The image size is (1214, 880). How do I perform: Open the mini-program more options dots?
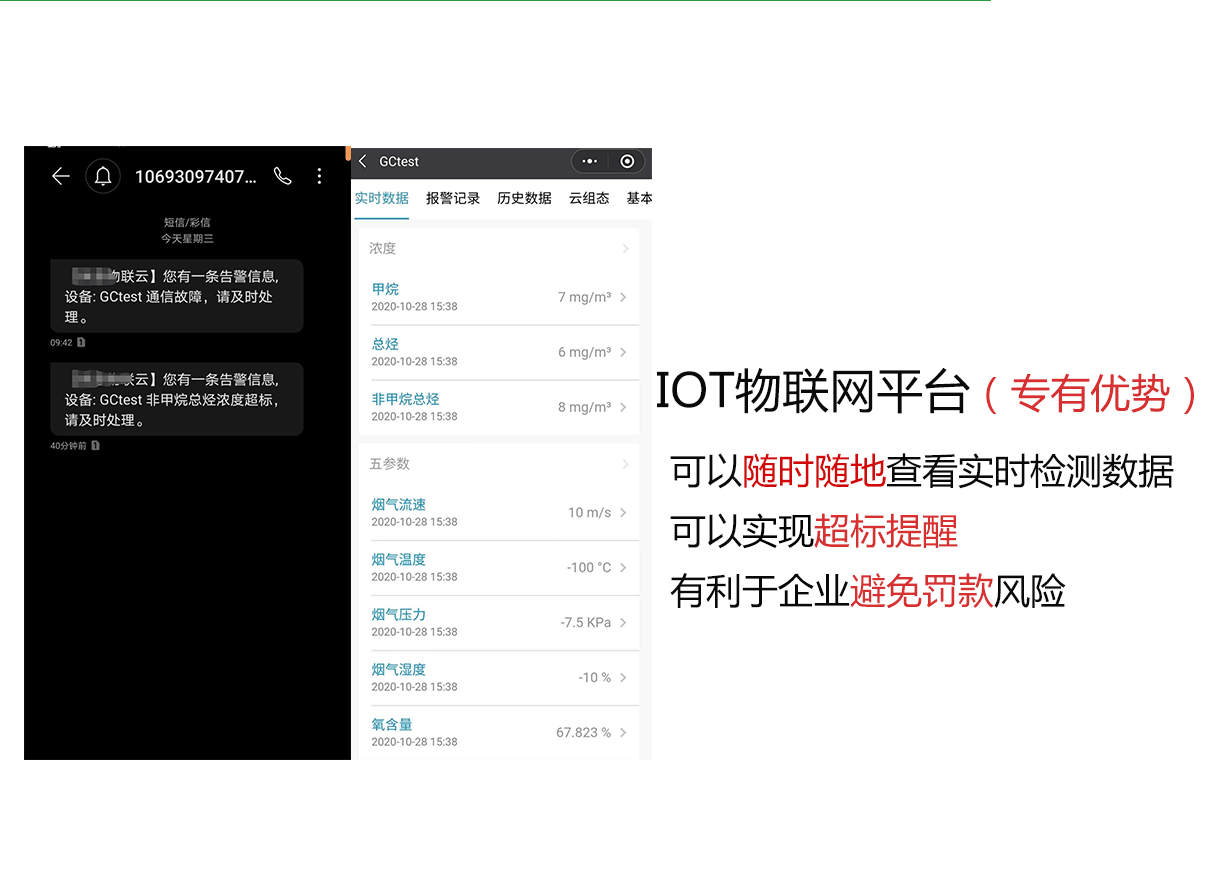590,161
